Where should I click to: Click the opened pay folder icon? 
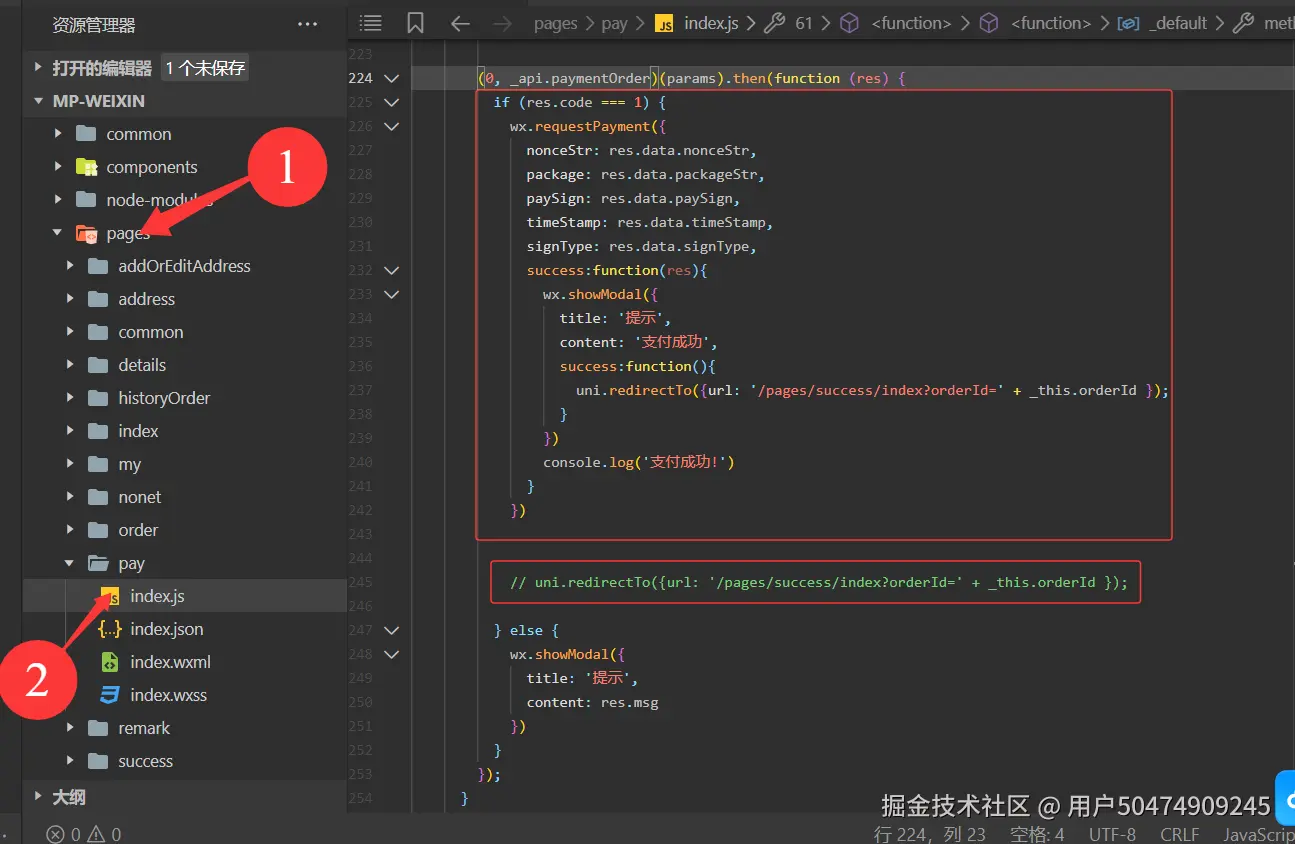[98, 563]
